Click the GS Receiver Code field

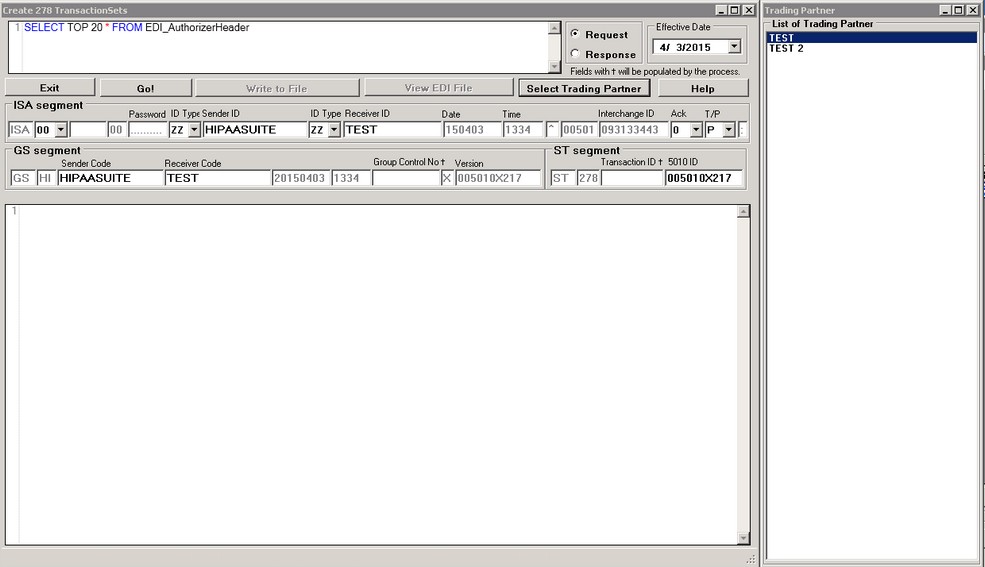[x=216, y=178]
